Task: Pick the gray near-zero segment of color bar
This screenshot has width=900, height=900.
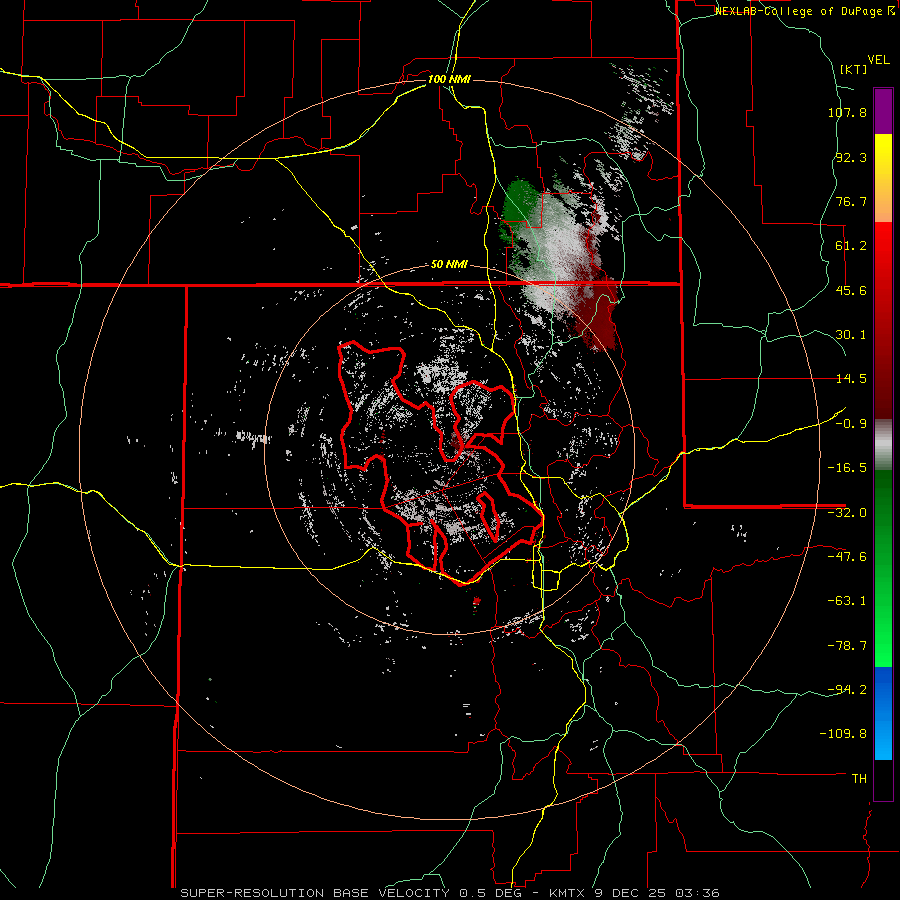Action: pyautogui.click(x=883, y=444)
